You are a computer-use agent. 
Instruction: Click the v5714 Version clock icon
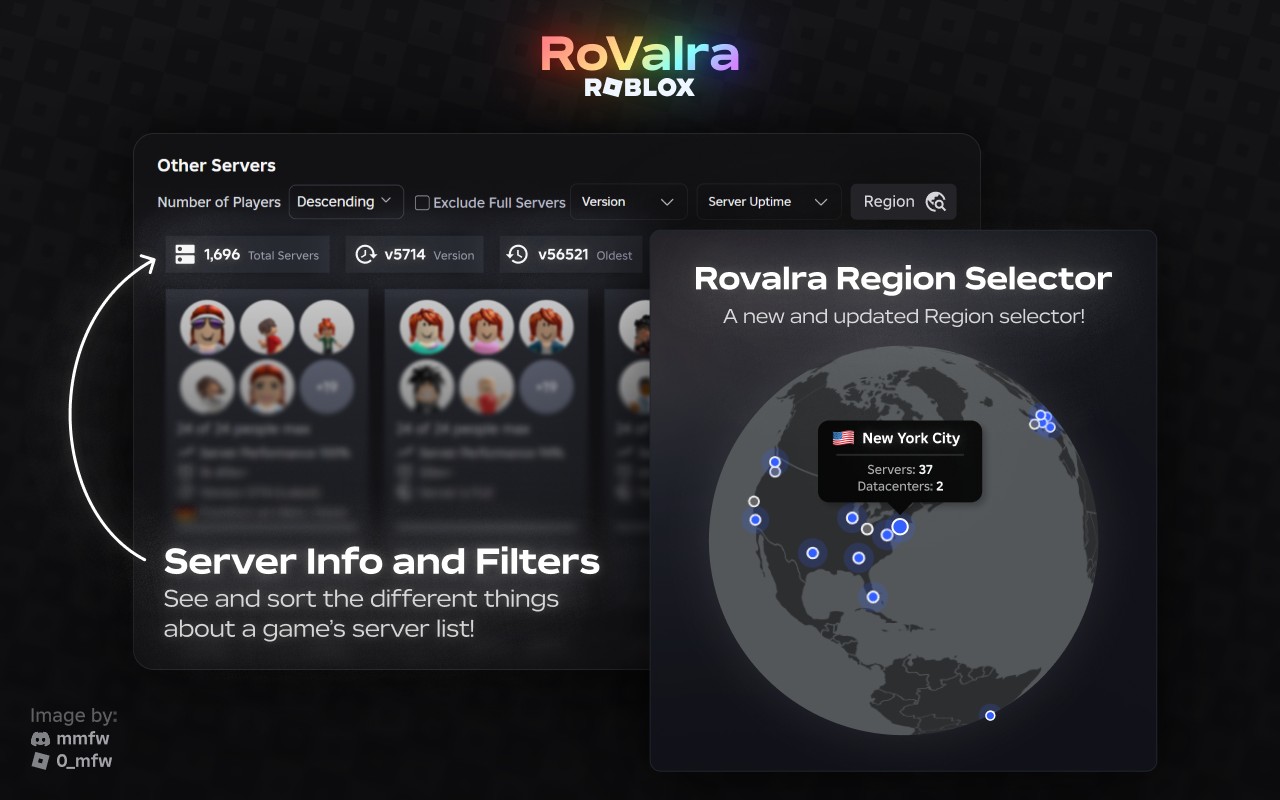click(x=365, y=254)
